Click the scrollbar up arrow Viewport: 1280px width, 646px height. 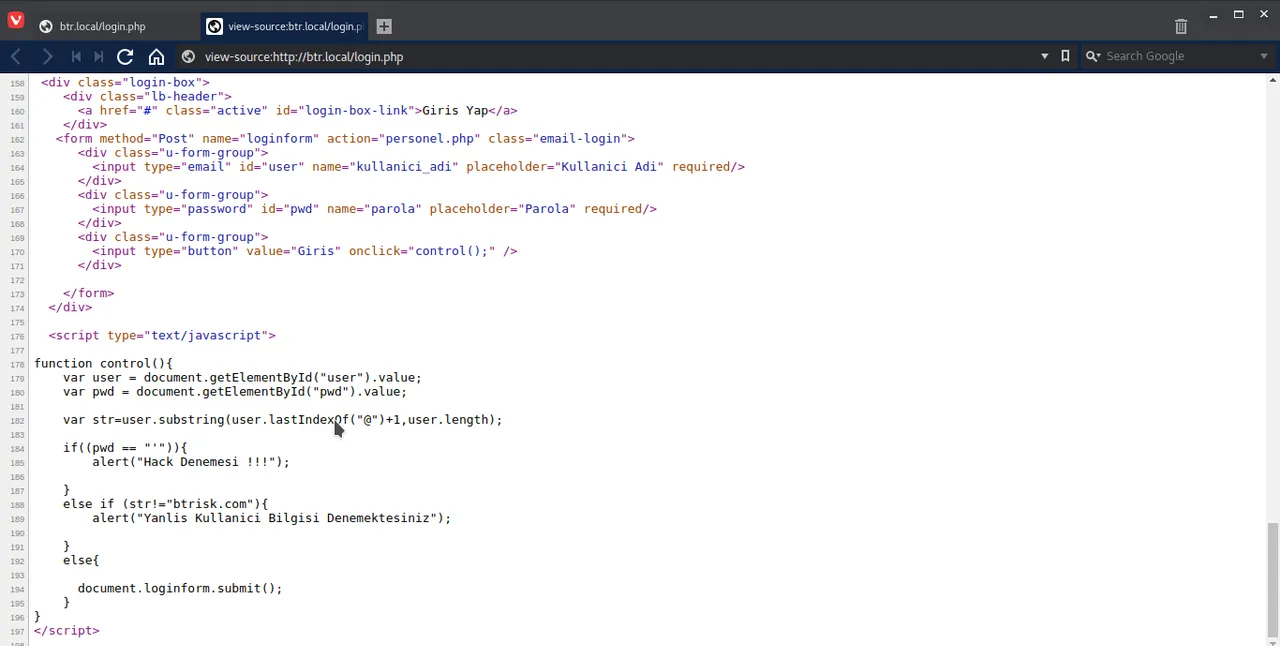(x=1272, y=80)
